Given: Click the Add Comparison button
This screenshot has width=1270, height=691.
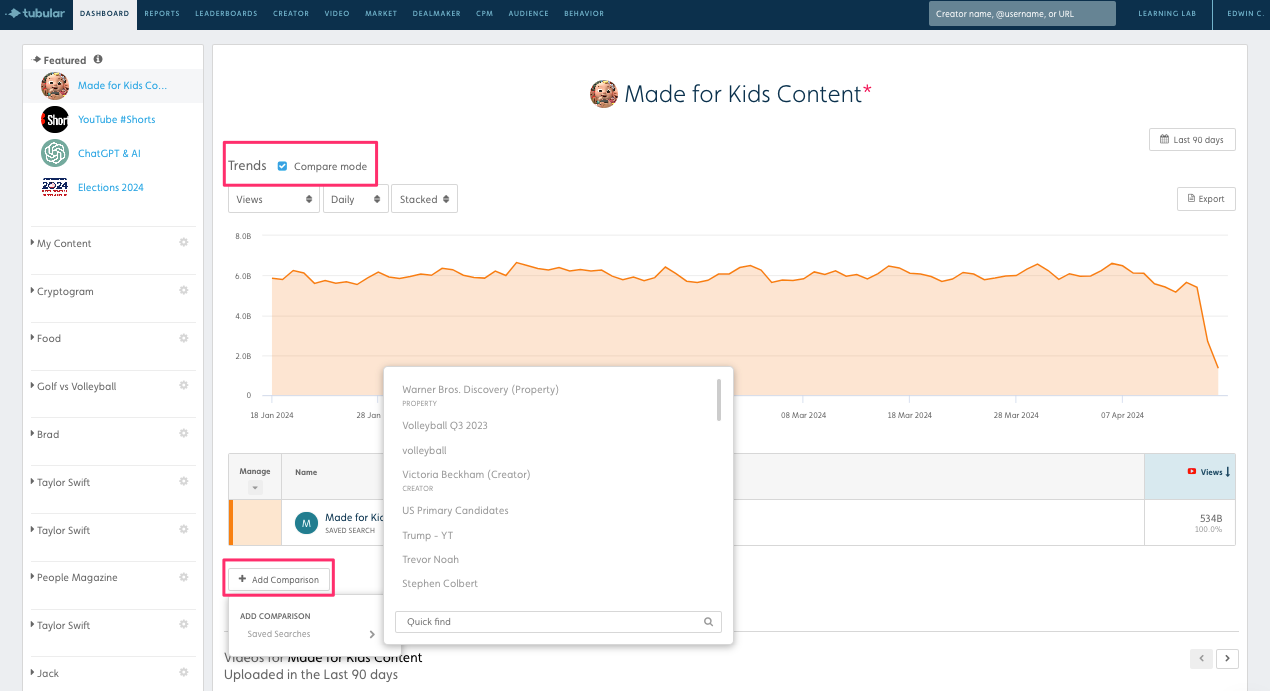Looking at the screenshot, I should (279, 580).
